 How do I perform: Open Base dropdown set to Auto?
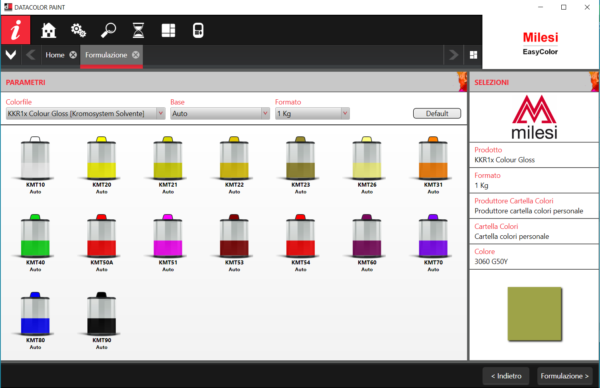(x=220, y=114)
